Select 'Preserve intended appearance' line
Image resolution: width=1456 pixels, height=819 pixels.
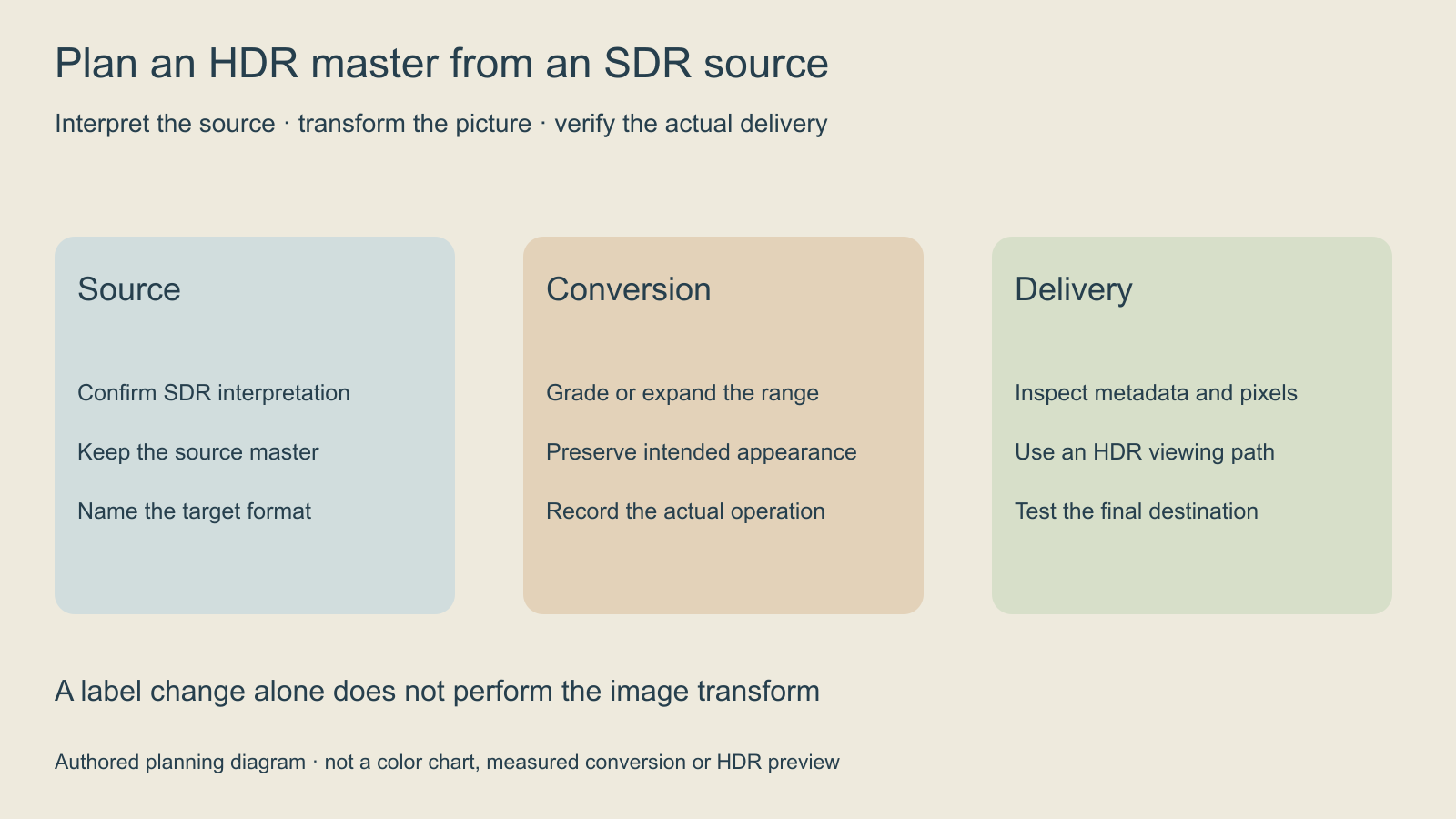[702, 452]
